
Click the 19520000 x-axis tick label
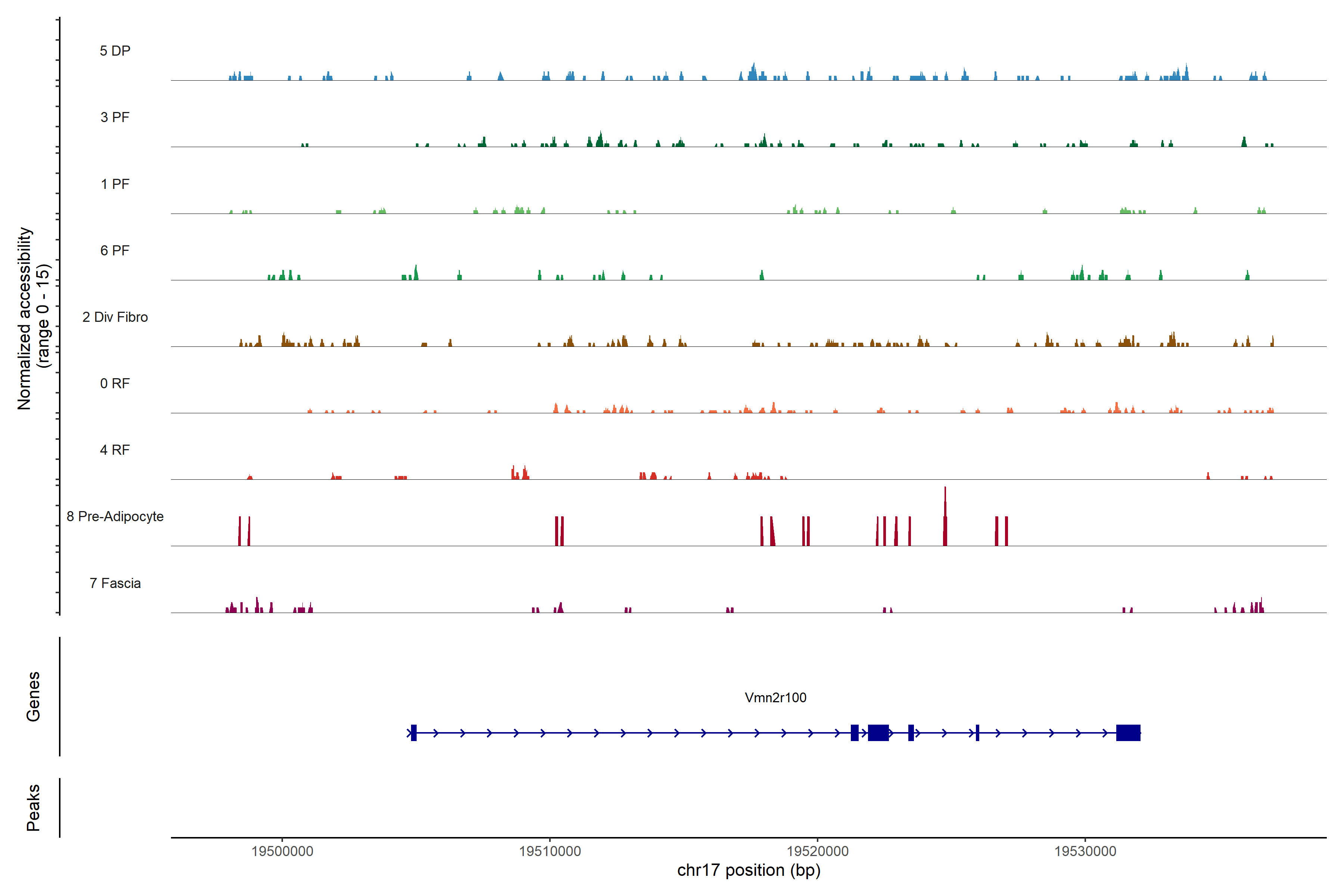tap(817, 851)
